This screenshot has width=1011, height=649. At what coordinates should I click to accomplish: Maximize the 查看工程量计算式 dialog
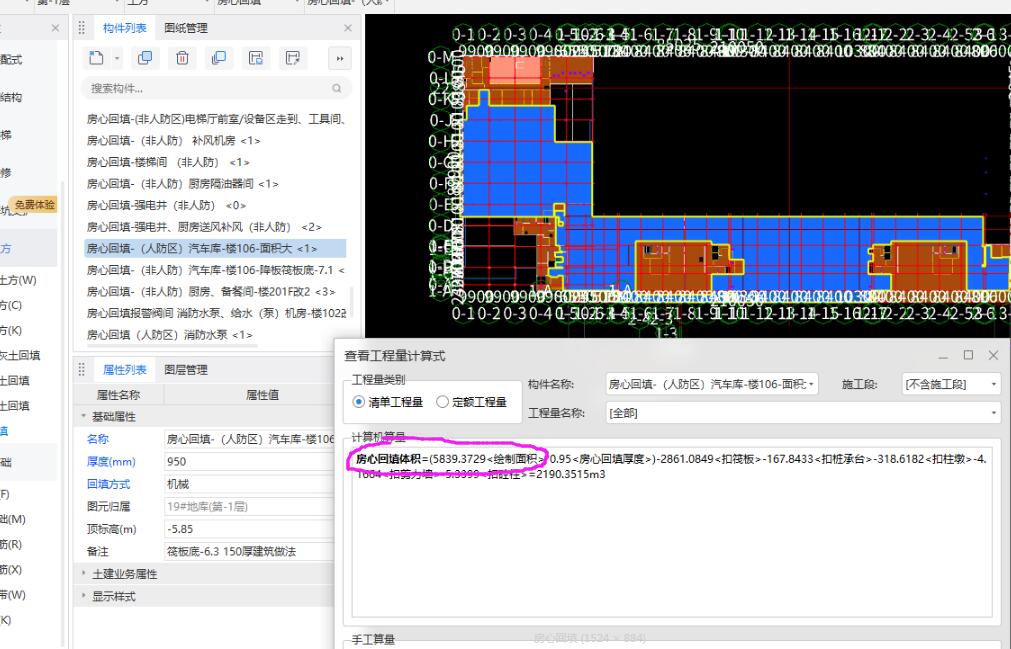click(968, 355)
